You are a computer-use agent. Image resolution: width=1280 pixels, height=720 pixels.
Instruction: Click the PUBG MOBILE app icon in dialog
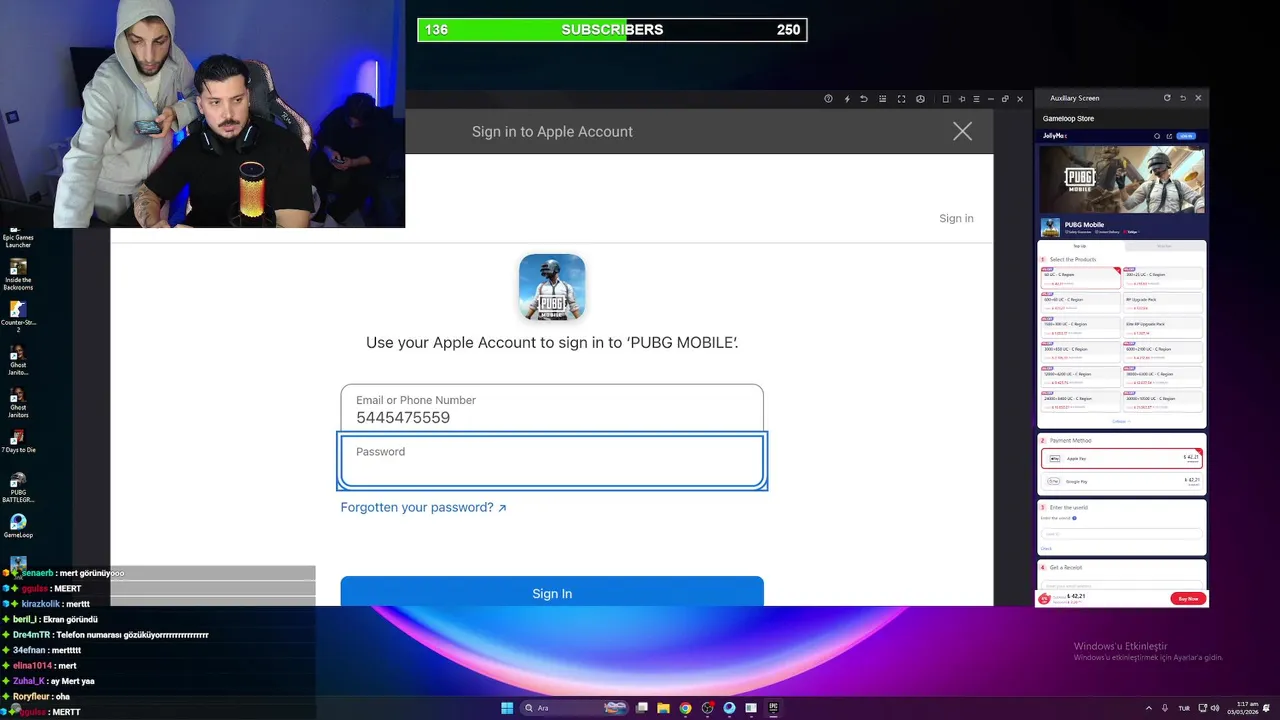pos(552,287)
